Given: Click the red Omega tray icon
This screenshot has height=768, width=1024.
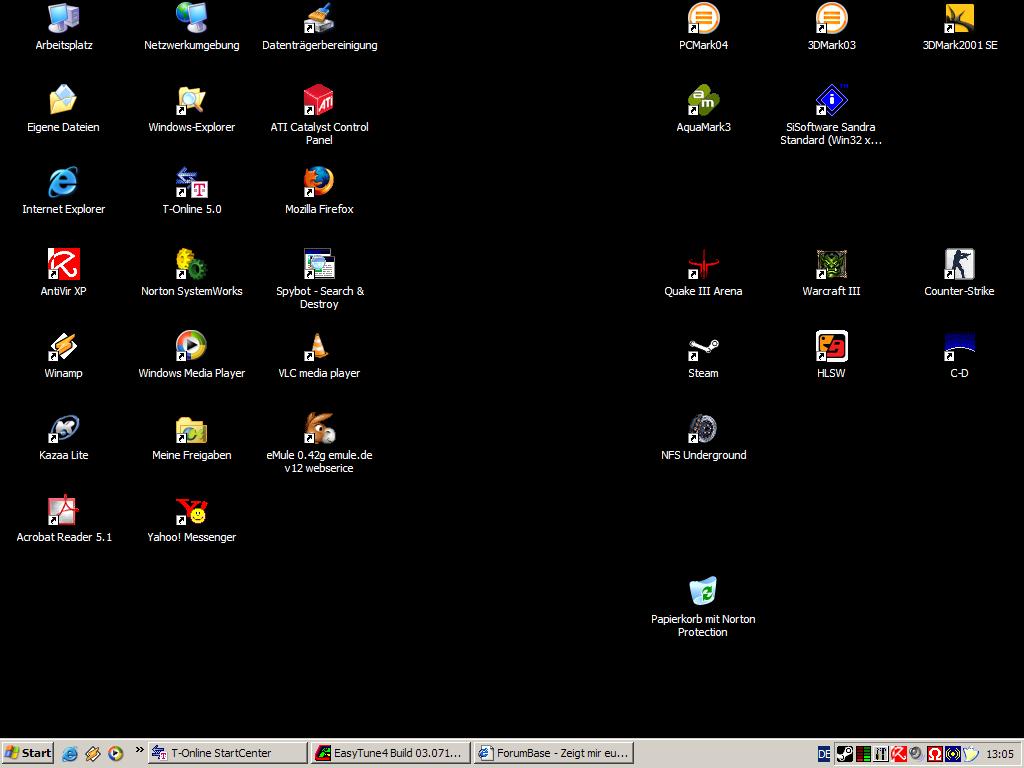Looking at the screenshot, I should pyautogui.click(x=935, y=754).
